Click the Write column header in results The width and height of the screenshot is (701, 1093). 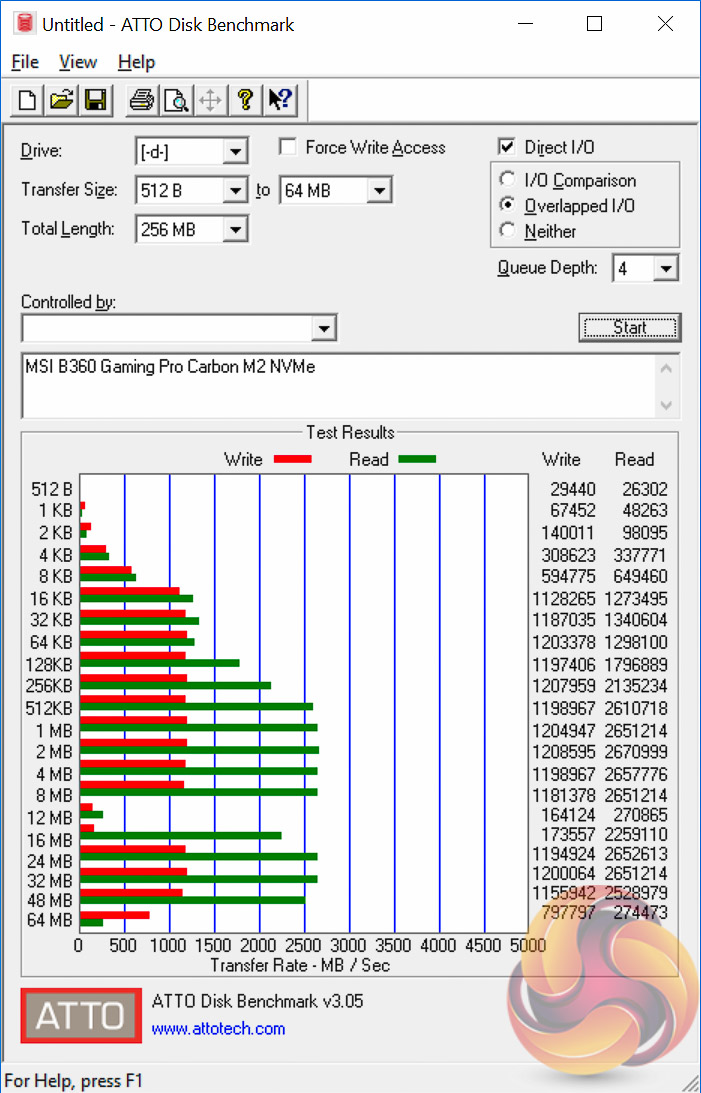[561, 459]
